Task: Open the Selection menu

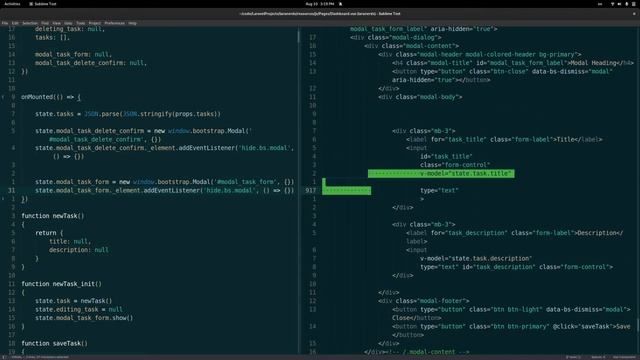Action: 30,23
